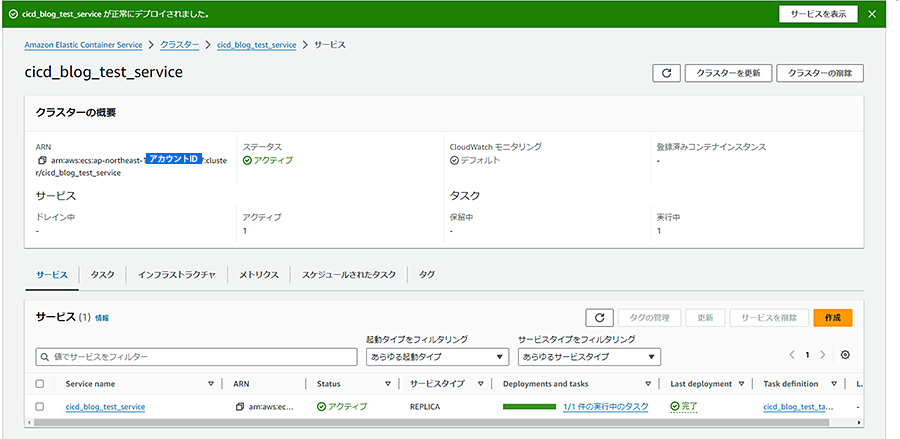The image size is (900, 439).
Task: Open table preferences gear icon
Action: 845,355
